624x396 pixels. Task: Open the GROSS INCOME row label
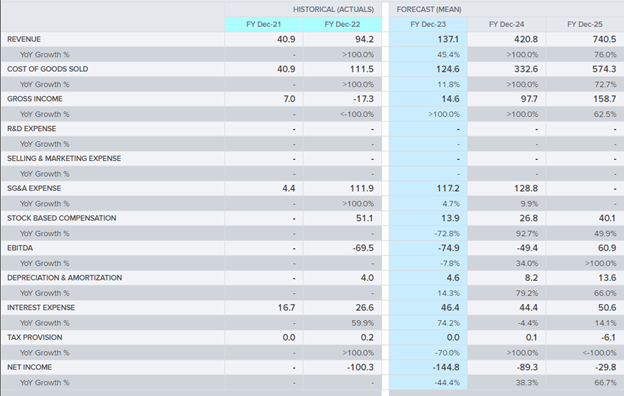(35, 99)
